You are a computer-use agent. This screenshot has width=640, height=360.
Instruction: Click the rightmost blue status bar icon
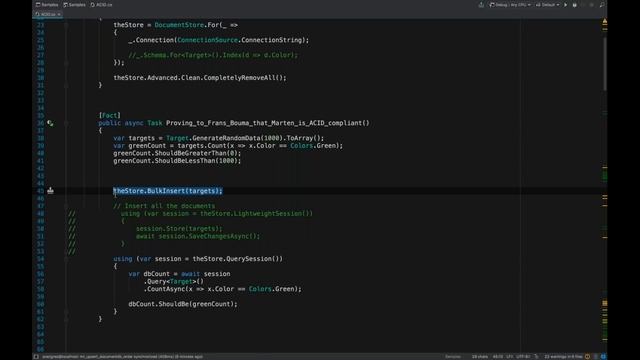[x=603, y=357]
